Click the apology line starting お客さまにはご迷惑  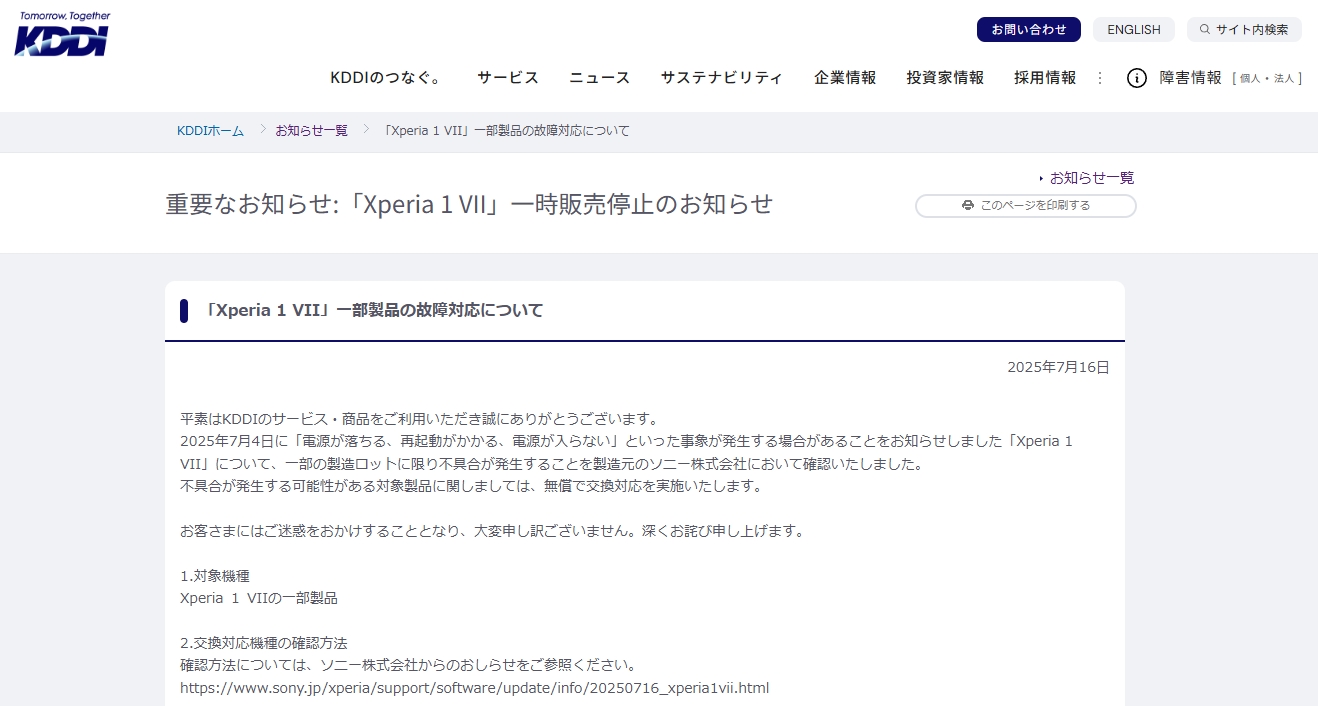492,531
